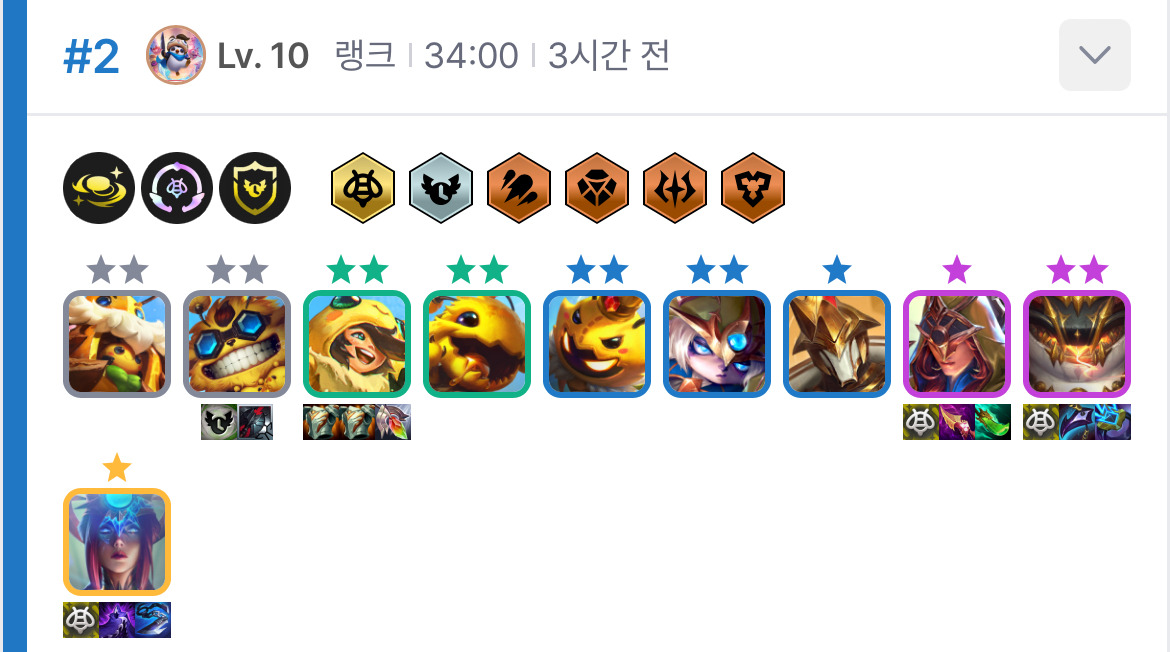The height and width of the screenshot is (652, 1170).
Task: Click the last bronze trait hexagon
Action: click(x=753, y=188)
